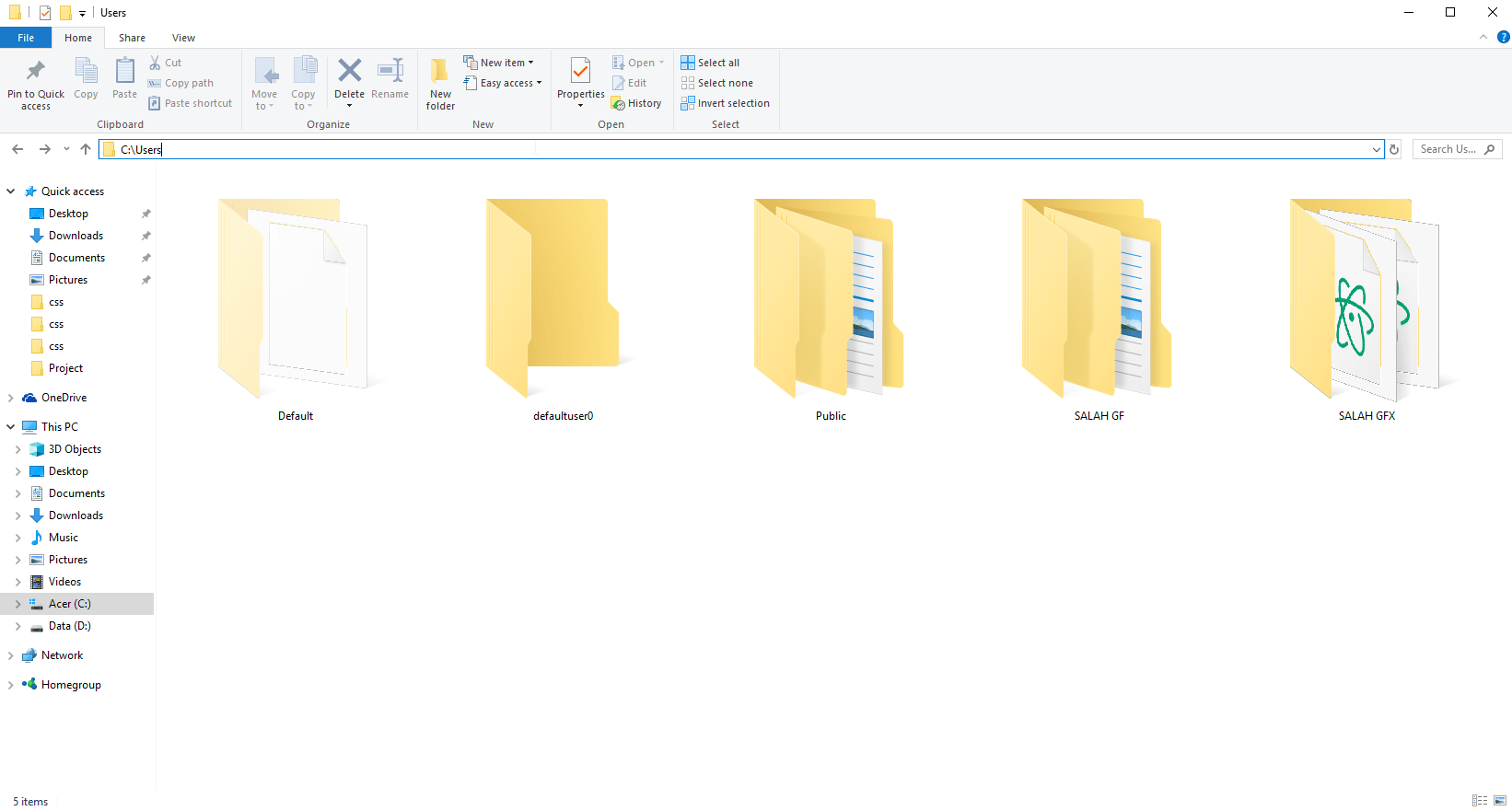Click the quick access toolbar customize arrow
Viewport: 1512px width, 811px height.
[x=82, y=13]
